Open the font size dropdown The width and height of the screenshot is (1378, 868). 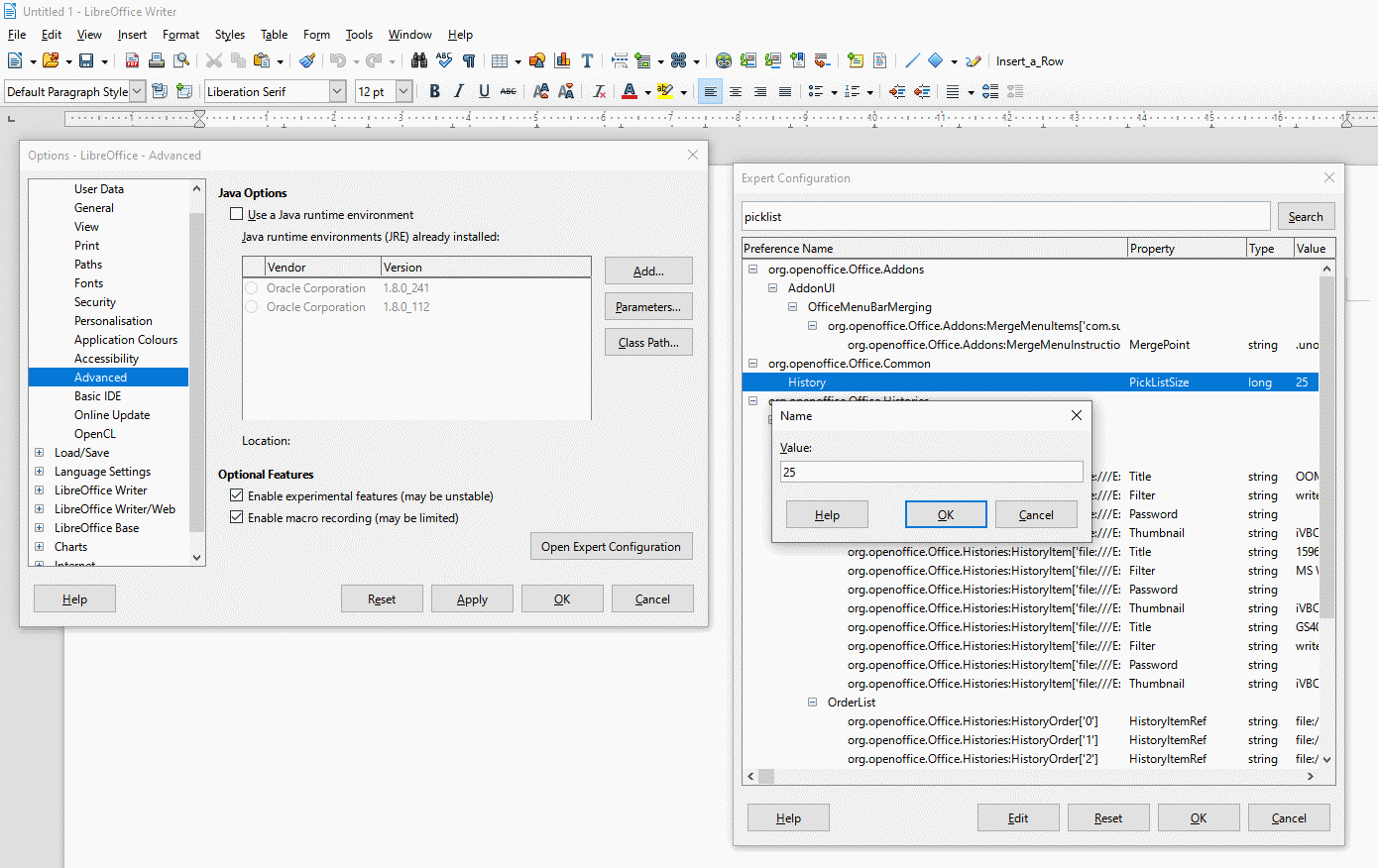point(403,92)
